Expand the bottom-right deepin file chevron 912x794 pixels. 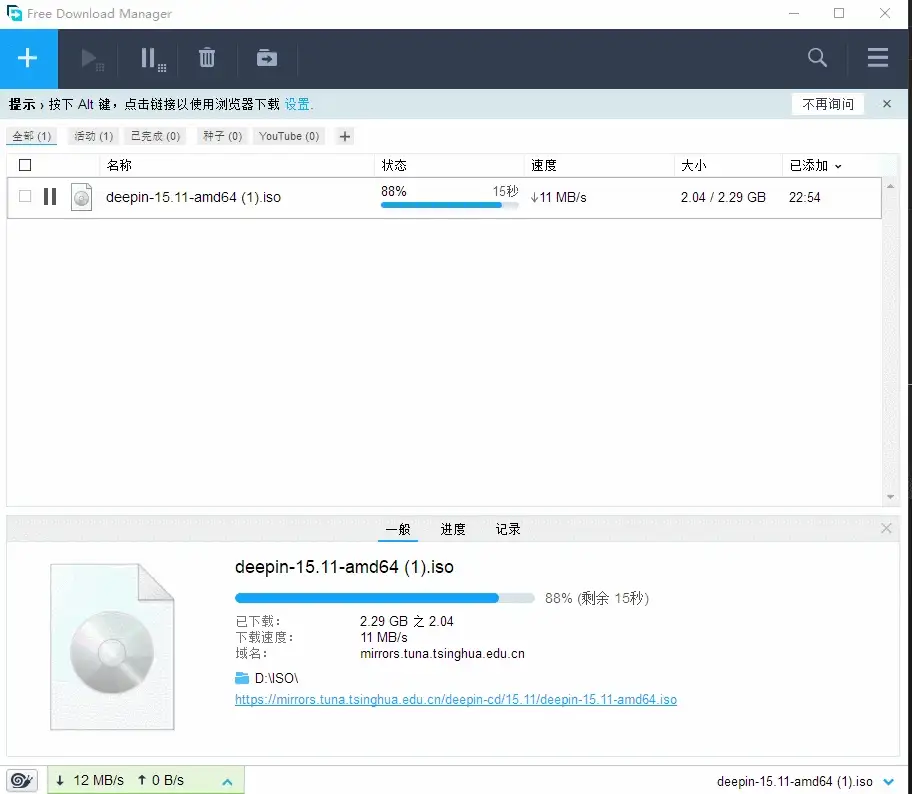[x=889, y=781]
